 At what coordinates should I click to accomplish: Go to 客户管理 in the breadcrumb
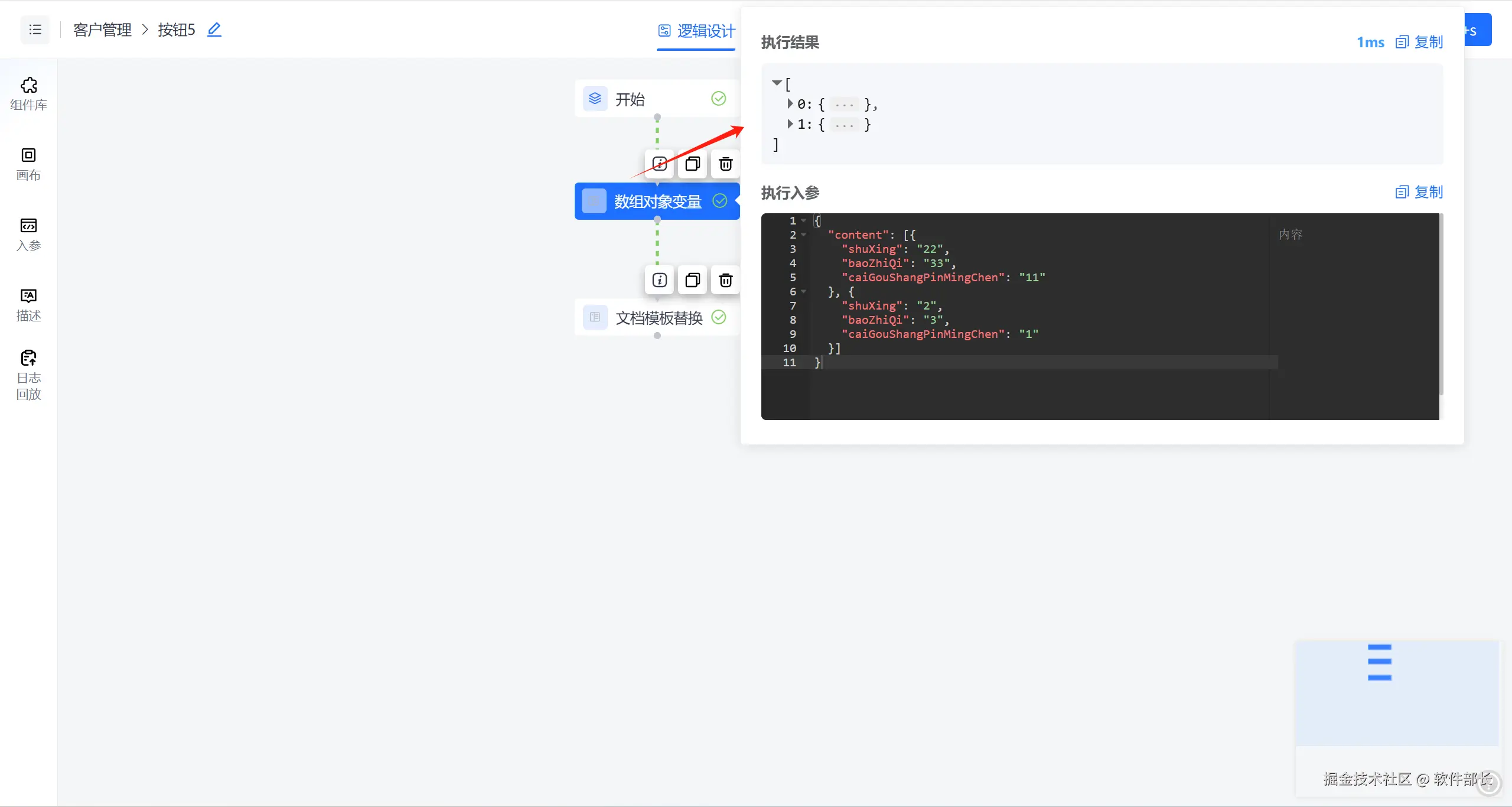(x=102, y=30)
